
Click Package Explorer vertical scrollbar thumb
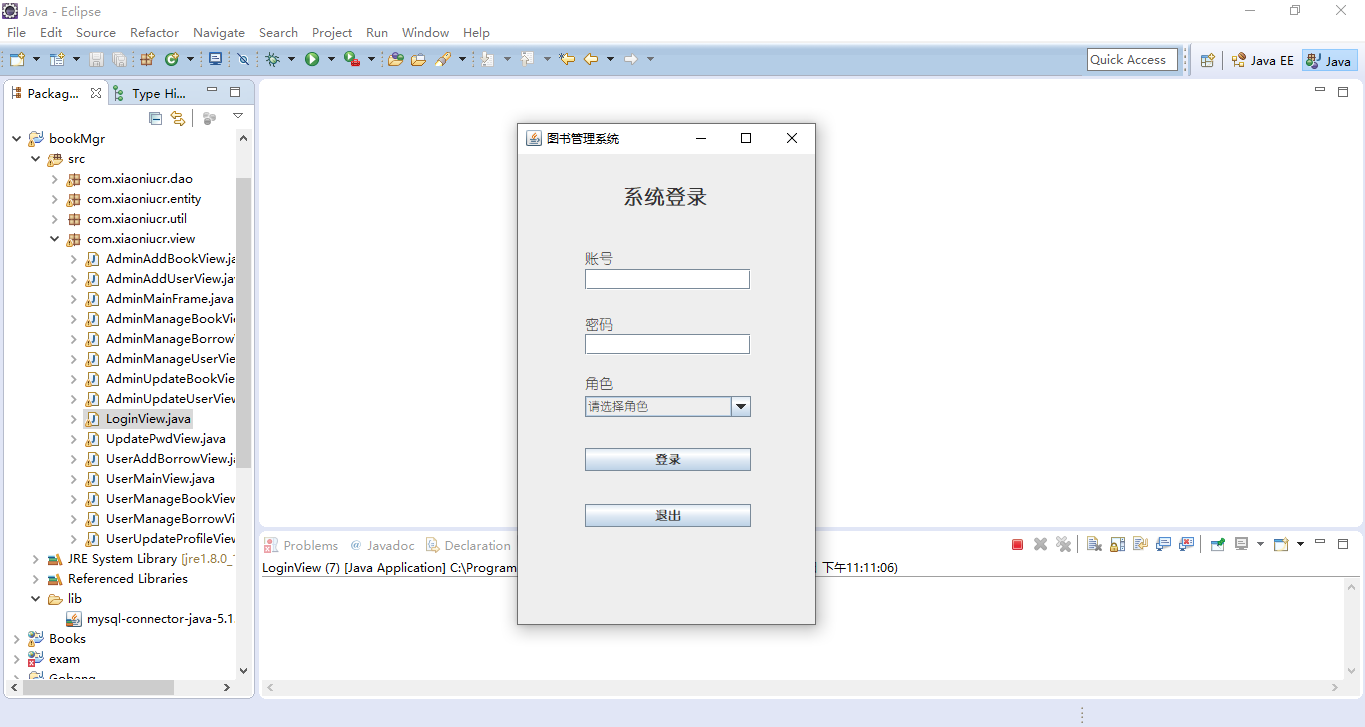(x=243, y=322)
